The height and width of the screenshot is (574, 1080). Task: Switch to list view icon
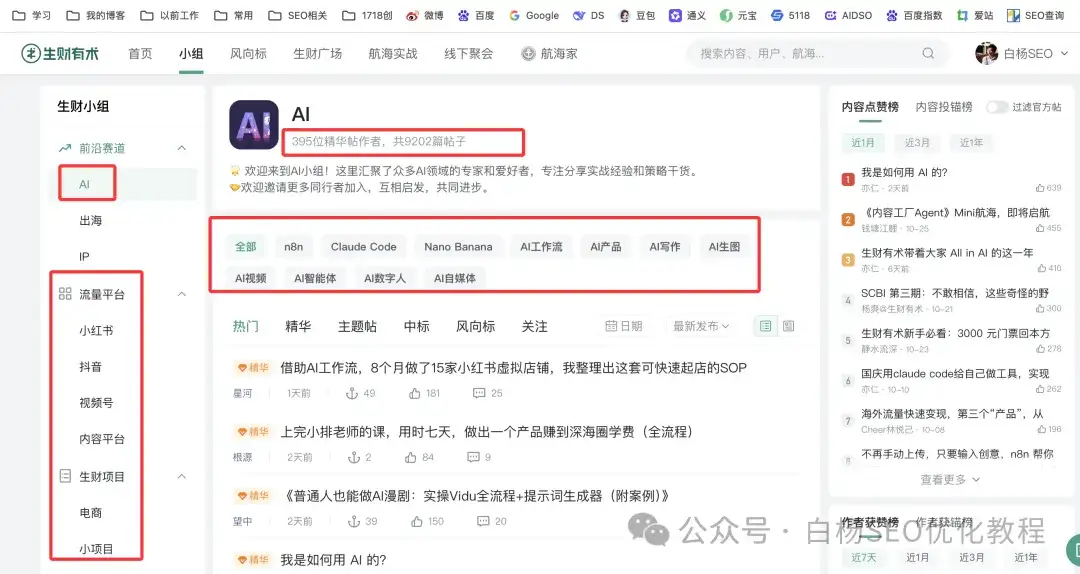(x=765, y=326)
